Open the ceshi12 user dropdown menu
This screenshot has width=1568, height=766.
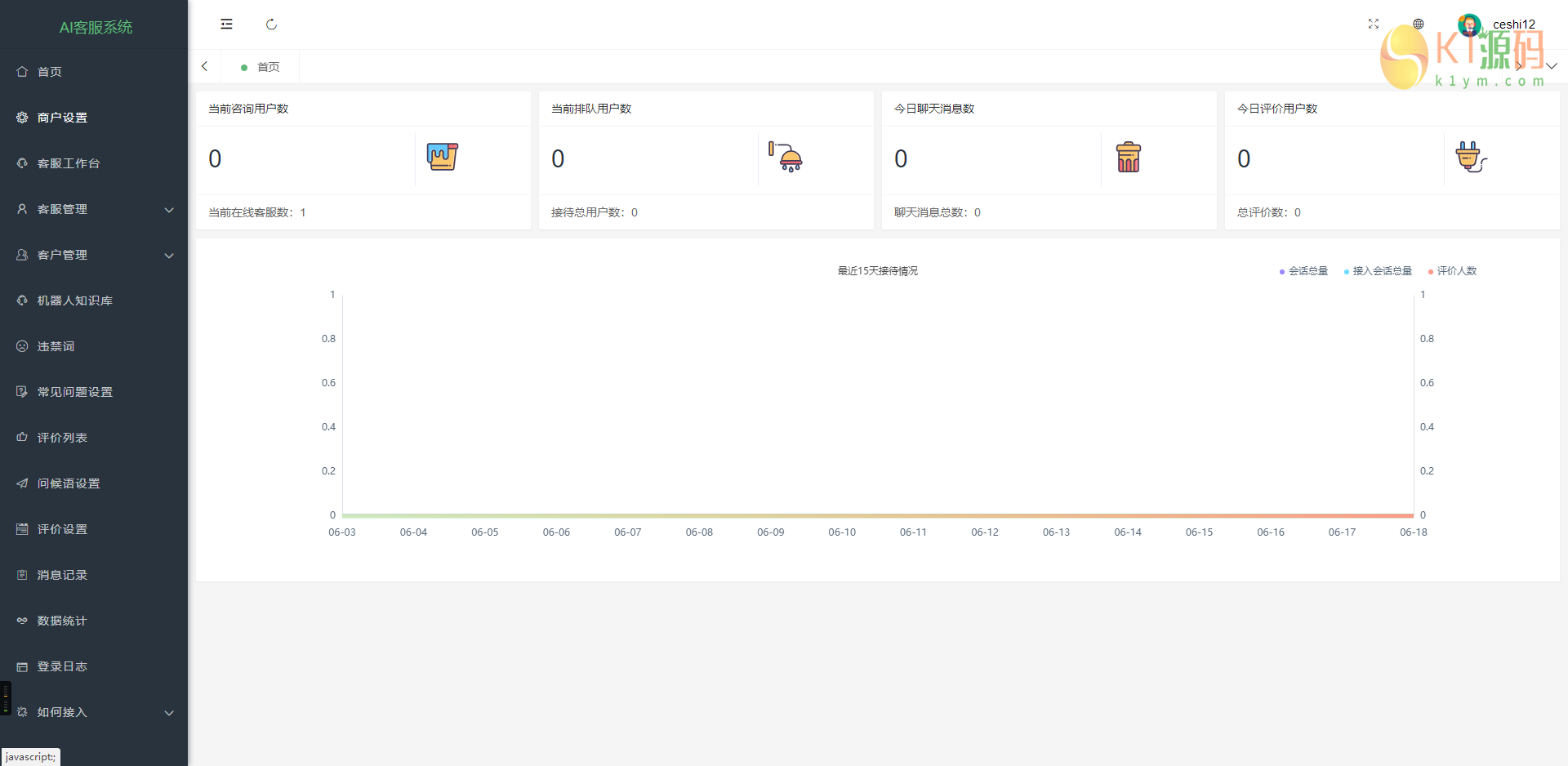click(x=1497, y=24)
